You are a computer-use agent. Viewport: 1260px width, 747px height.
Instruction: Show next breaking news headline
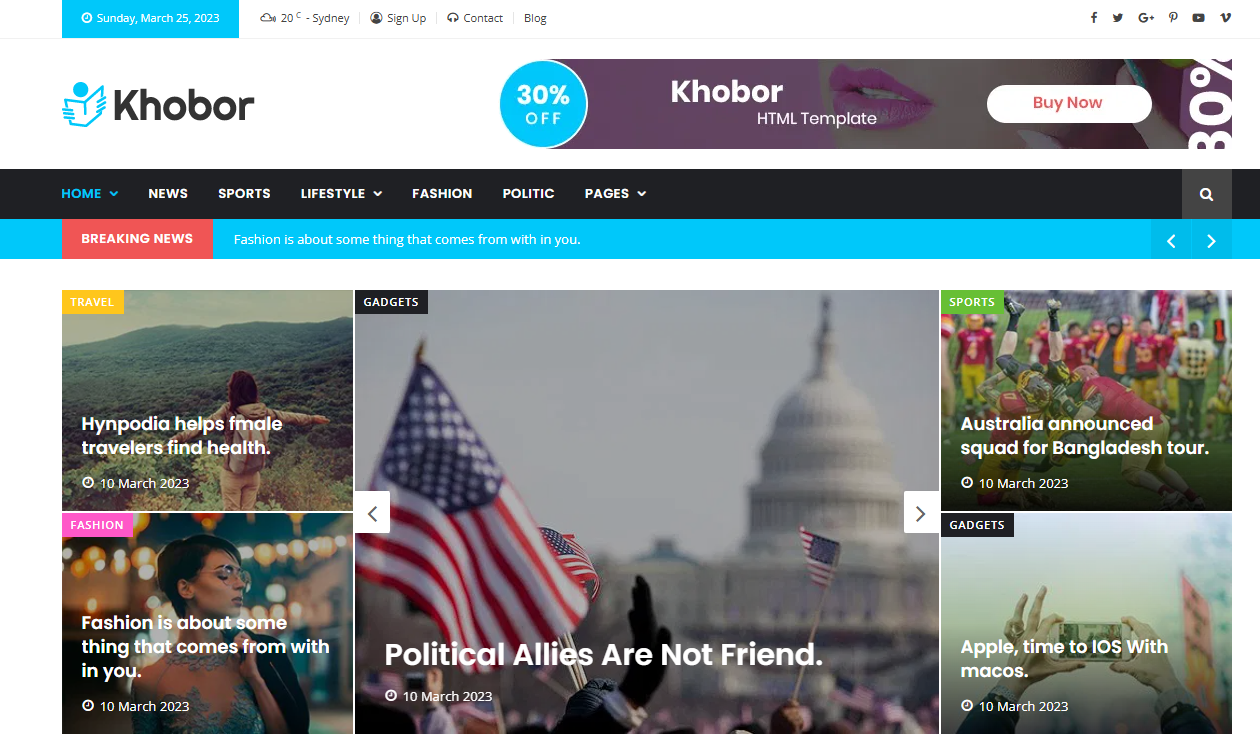1212,240
